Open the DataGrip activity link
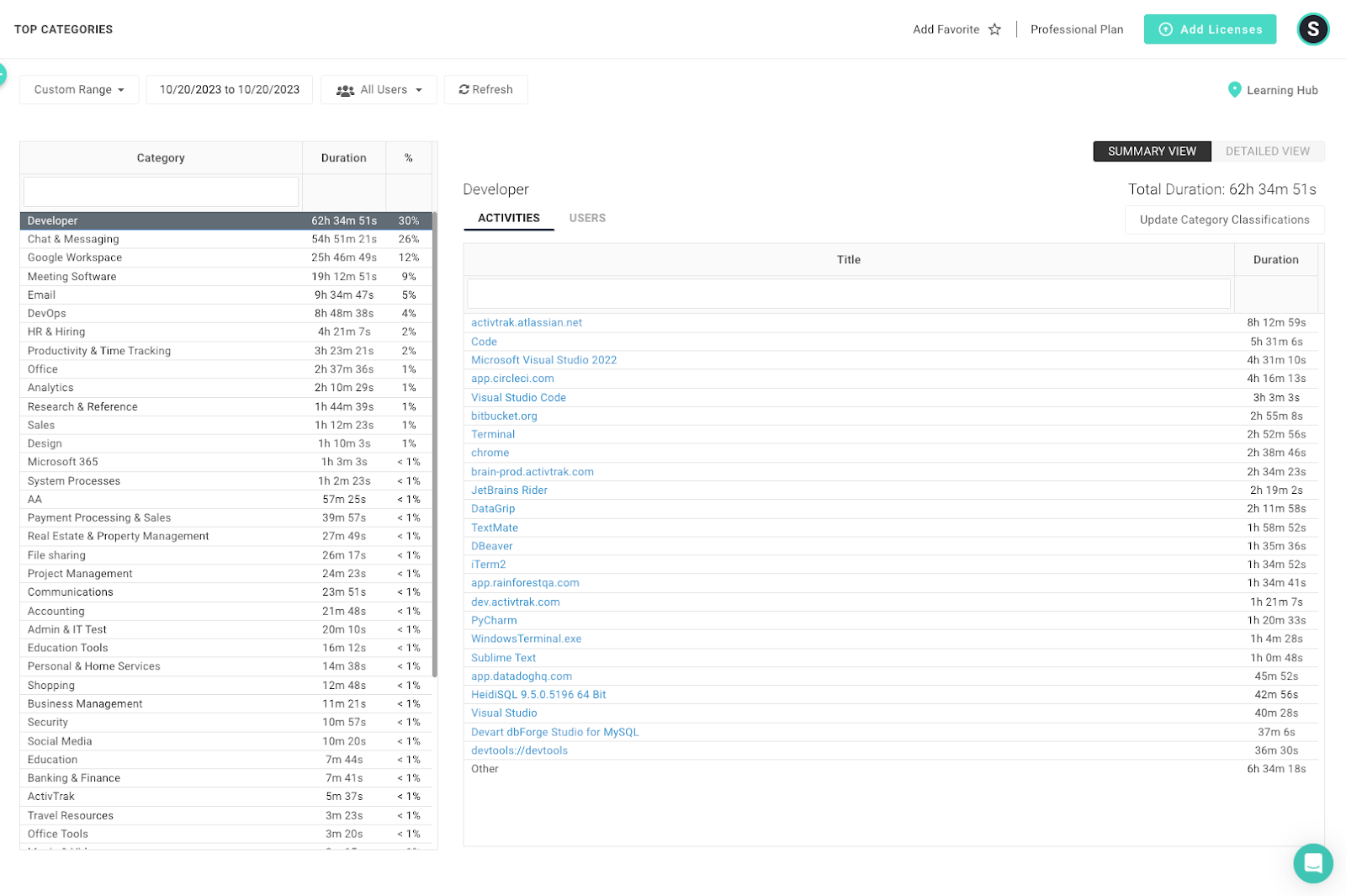1346x896 pixels. click(493, 509)
